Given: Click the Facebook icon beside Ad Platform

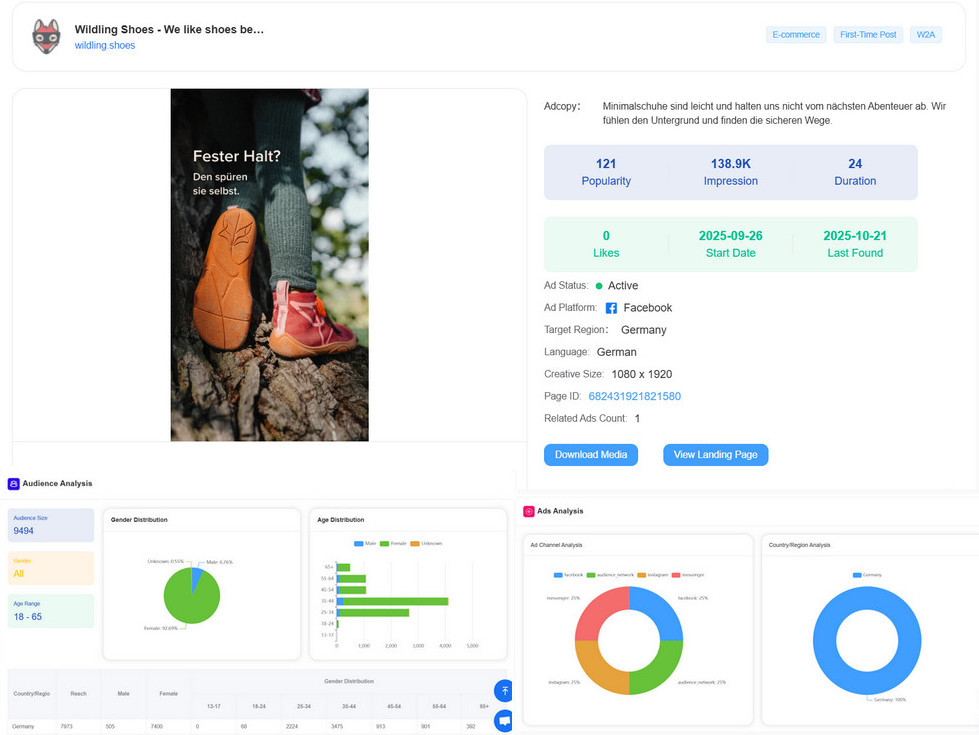Looking at the screenshot, I should [x=609, y=308].
